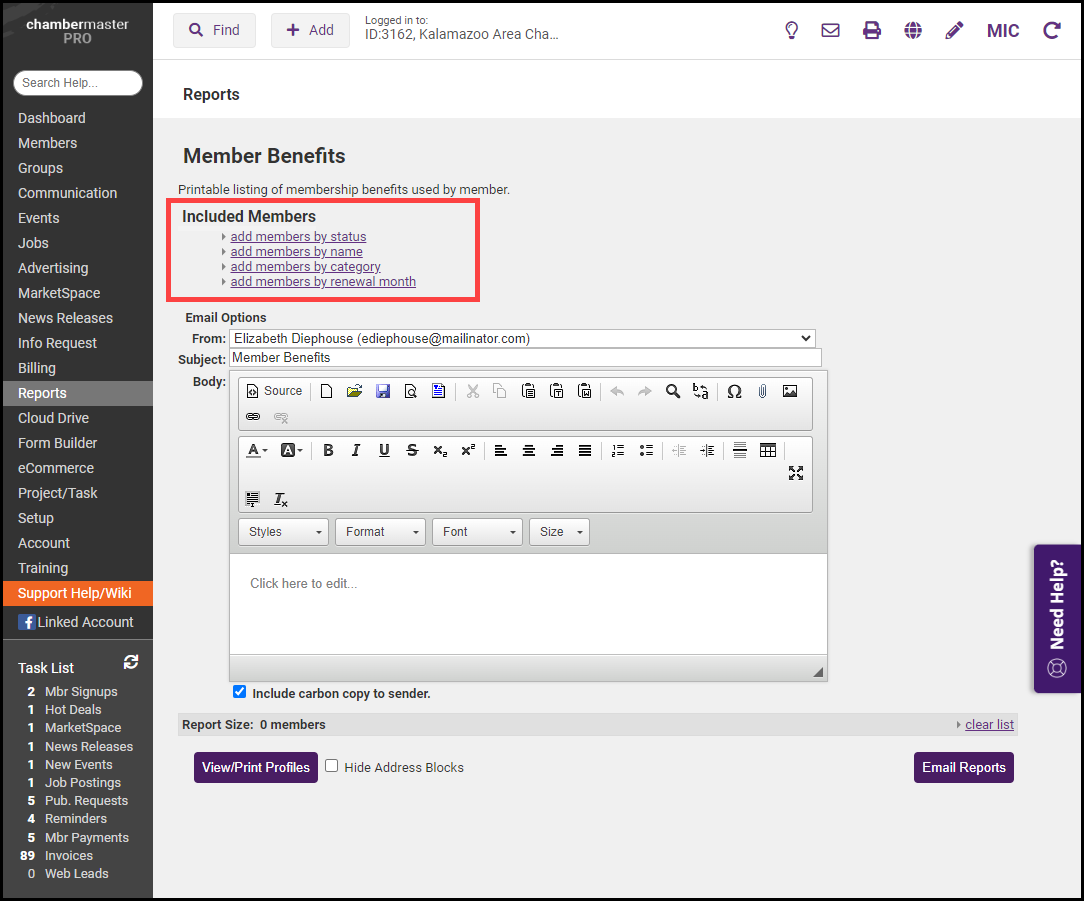Viewport: 1084px width, 901px height.
Task: Toggle Source view in editor
Action: (274, 391)
